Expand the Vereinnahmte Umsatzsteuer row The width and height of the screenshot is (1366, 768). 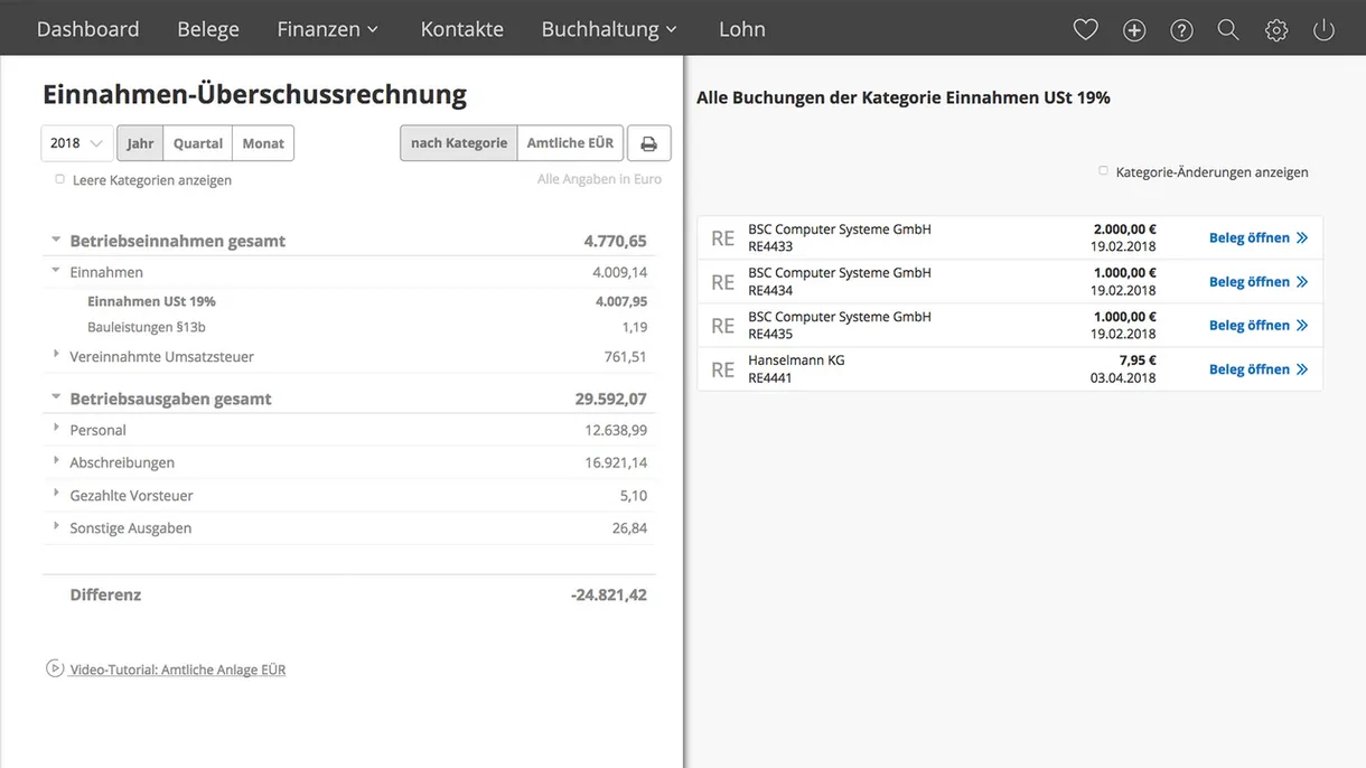[x=56, y=355]
